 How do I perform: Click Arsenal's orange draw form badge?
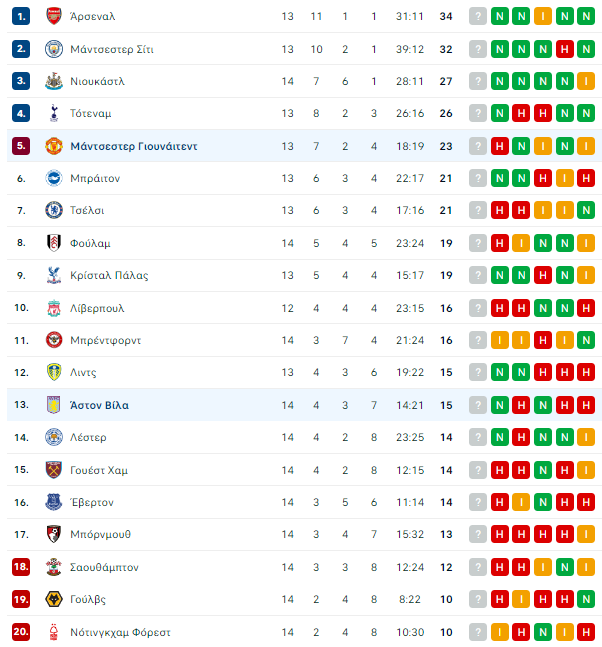point(543,17)
